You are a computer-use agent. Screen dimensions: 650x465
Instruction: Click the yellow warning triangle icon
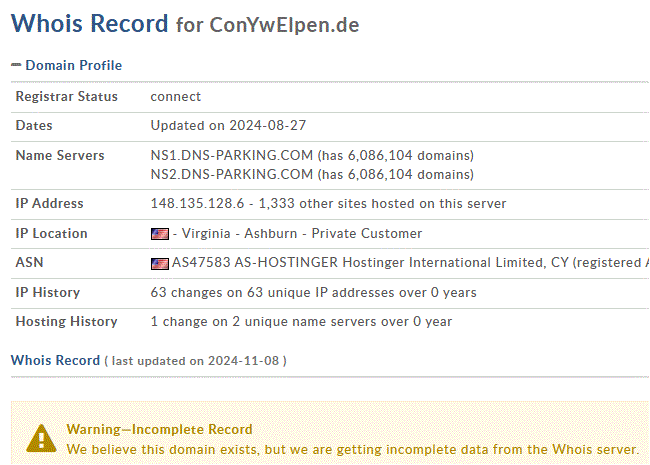(x=41, y=438)
